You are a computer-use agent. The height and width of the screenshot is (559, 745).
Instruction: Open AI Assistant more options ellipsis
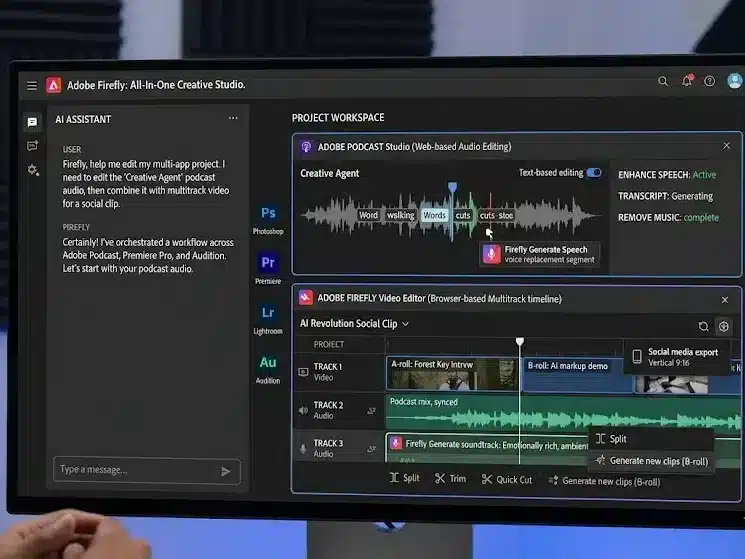pyautogui.click(x=233, y=118)
